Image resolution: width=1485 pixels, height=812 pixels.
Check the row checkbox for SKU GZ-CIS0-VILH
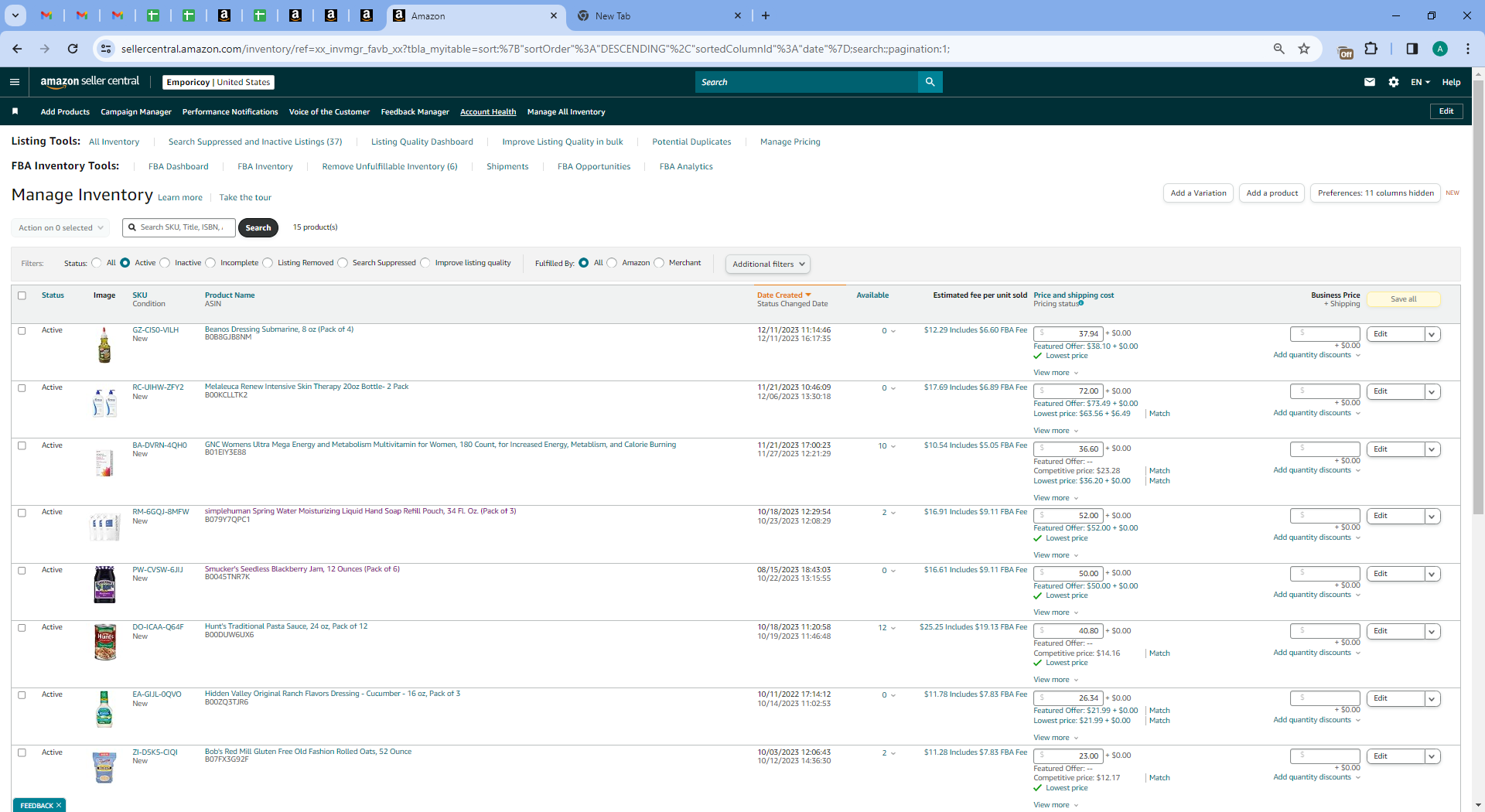pos(22,331)
